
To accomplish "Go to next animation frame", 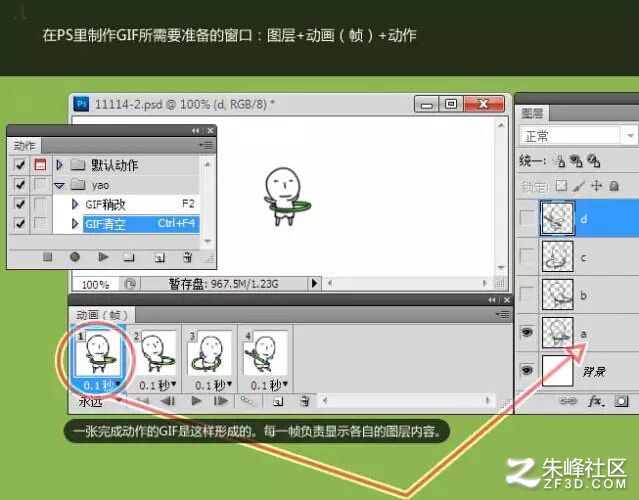I will click(221, 401).
